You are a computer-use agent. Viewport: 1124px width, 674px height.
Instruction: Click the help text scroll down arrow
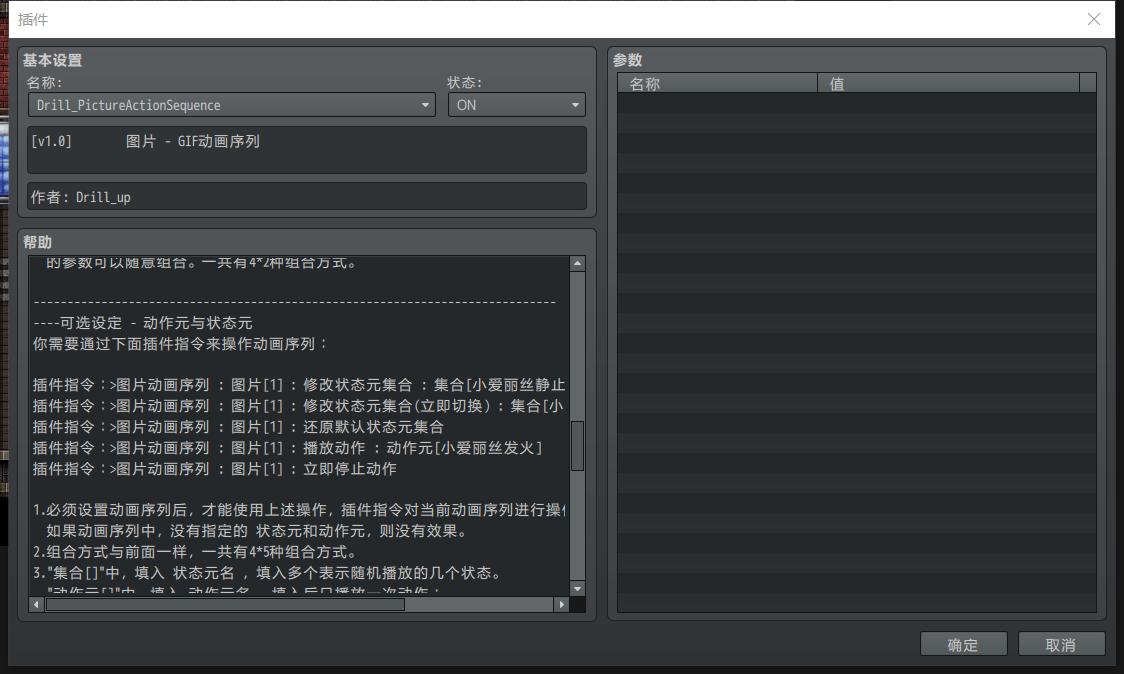click(x=577, y=589)
